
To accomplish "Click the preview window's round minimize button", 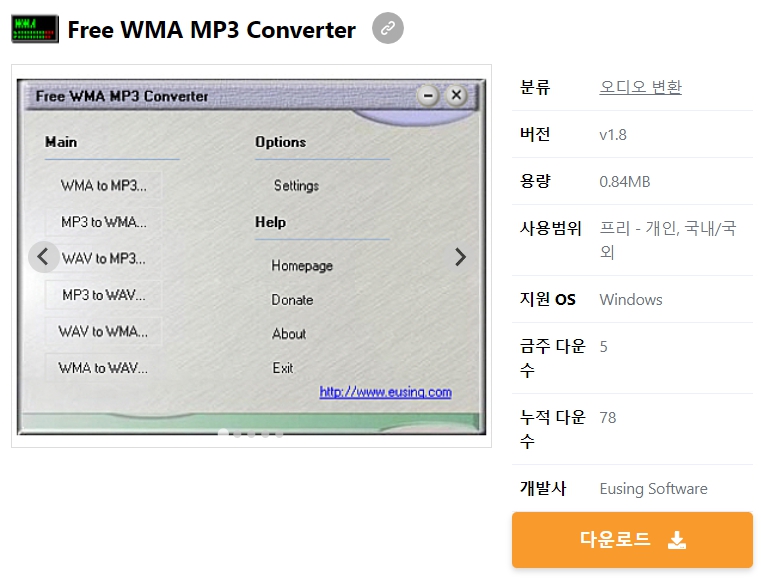I will point(428,96).
